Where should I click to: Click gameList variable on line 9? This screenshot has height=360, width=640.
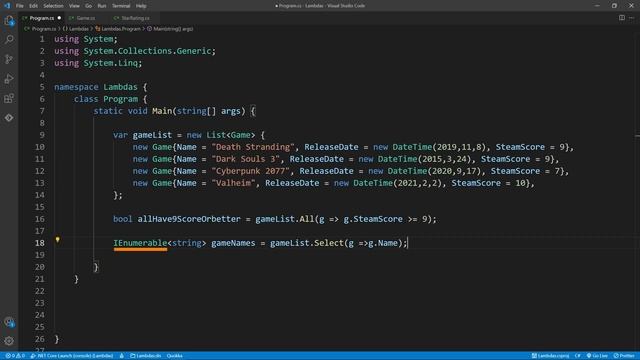pos(152,135)
